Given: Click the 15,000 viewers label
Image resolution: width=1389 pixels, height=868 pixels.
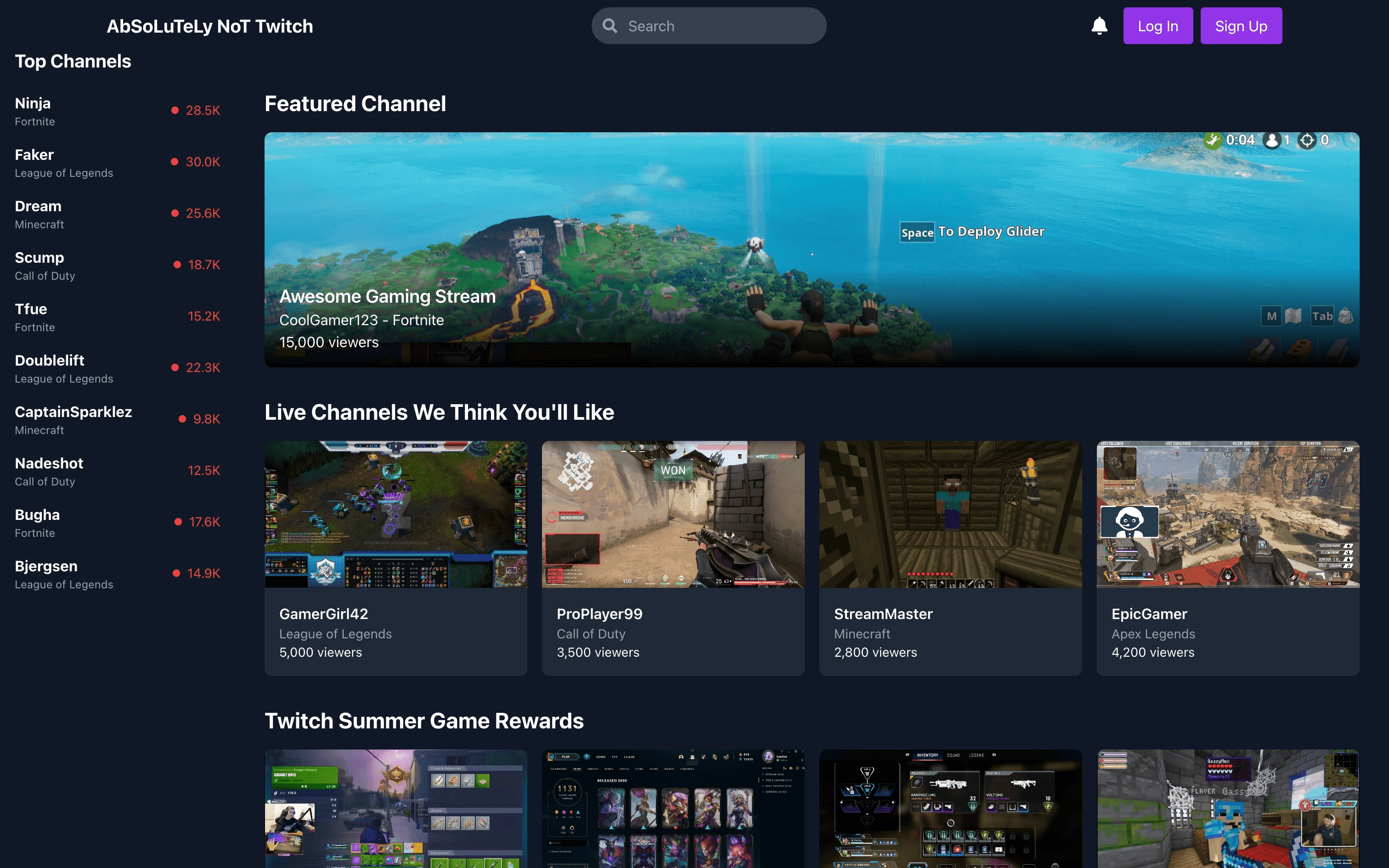Looking at the screenshot, I should [329, 342].
